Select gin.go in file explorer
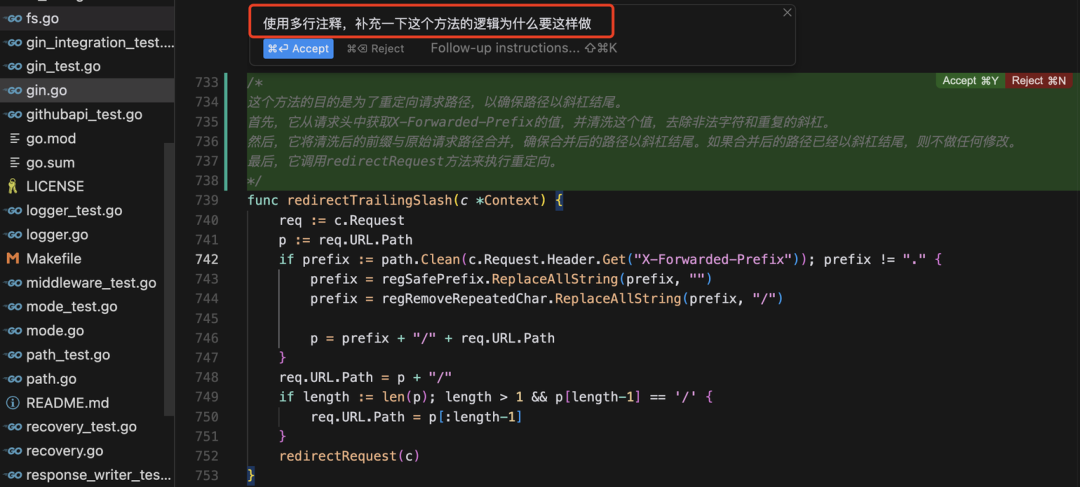This screenshot has height=487, width=1080. point(87,90)
